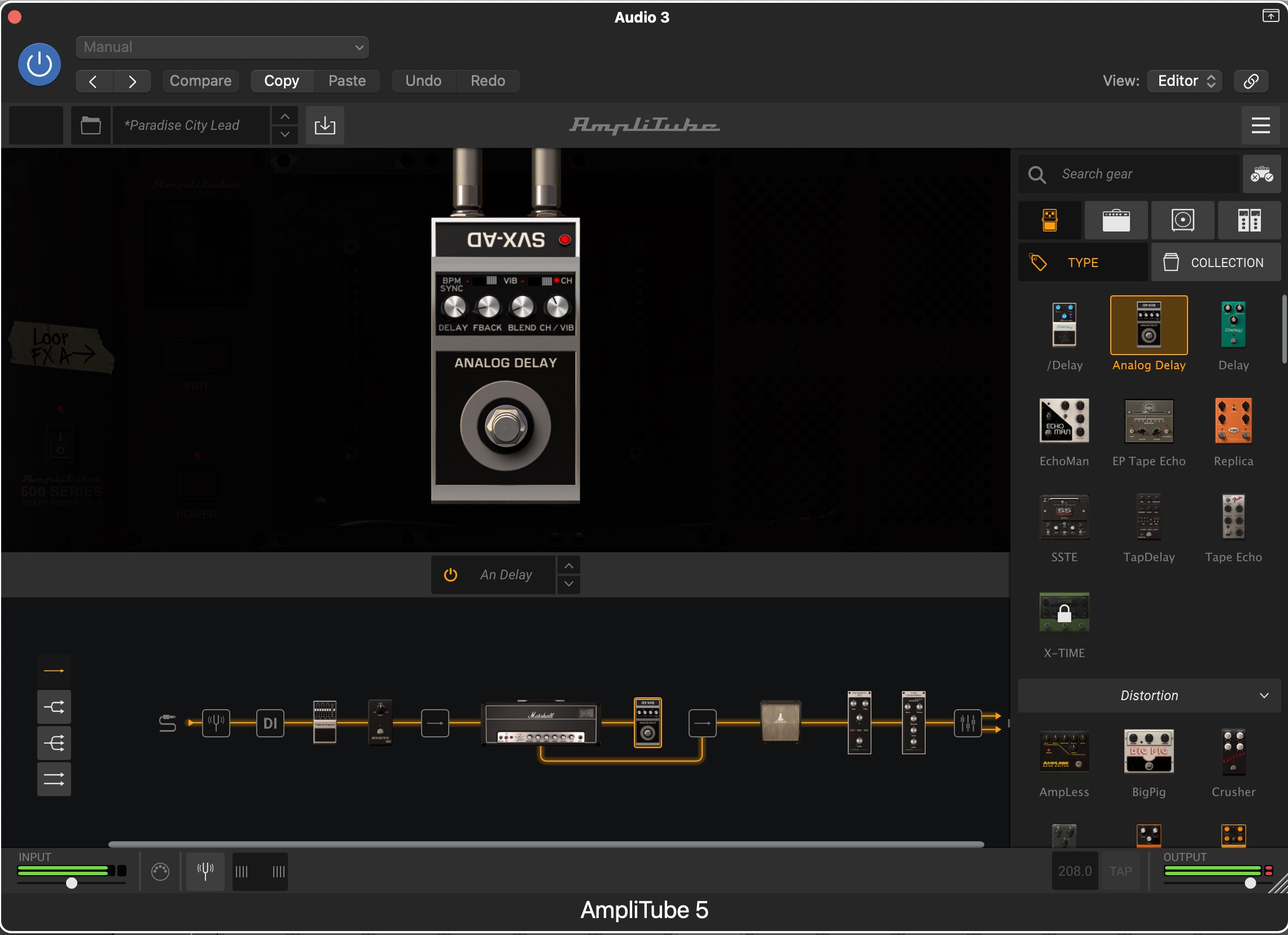Select the green Delay pedal thumbnail
The image size is (1288, 935).
(x=1233, y=325)
